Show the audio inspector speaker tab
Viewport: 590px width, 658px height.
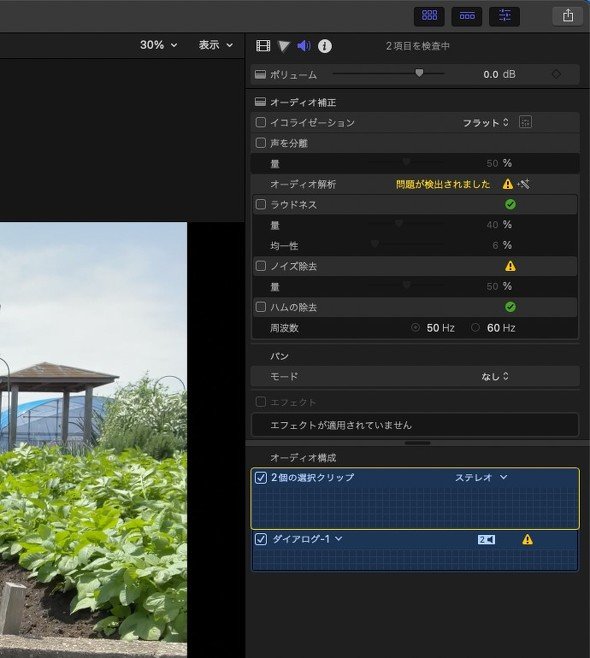pos(304,46)
